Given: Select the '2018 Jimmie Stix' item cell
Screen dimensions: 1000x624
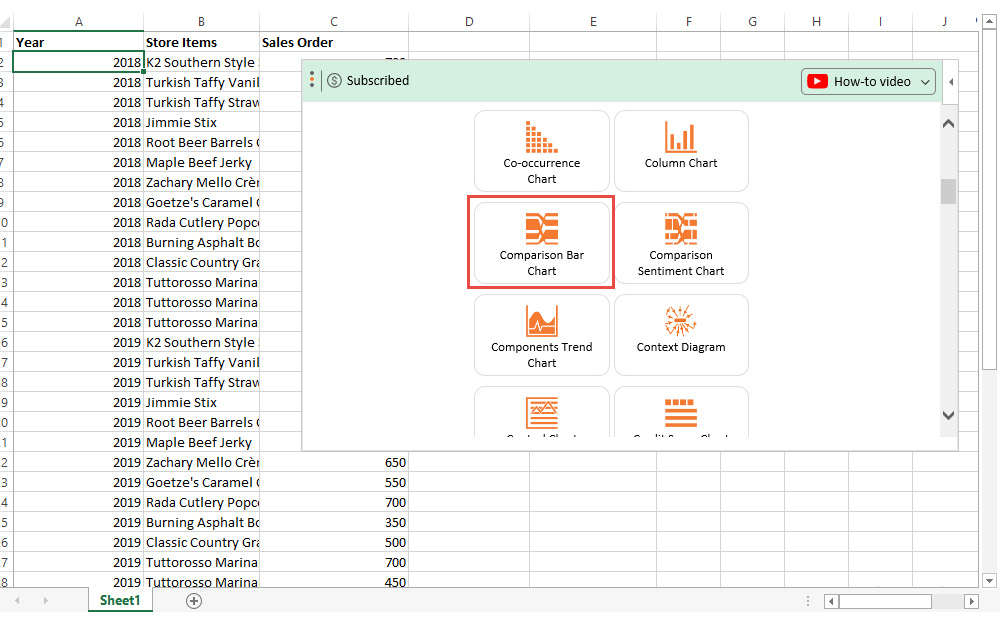Looking at the screenshot, I should (x=202, y=123).
